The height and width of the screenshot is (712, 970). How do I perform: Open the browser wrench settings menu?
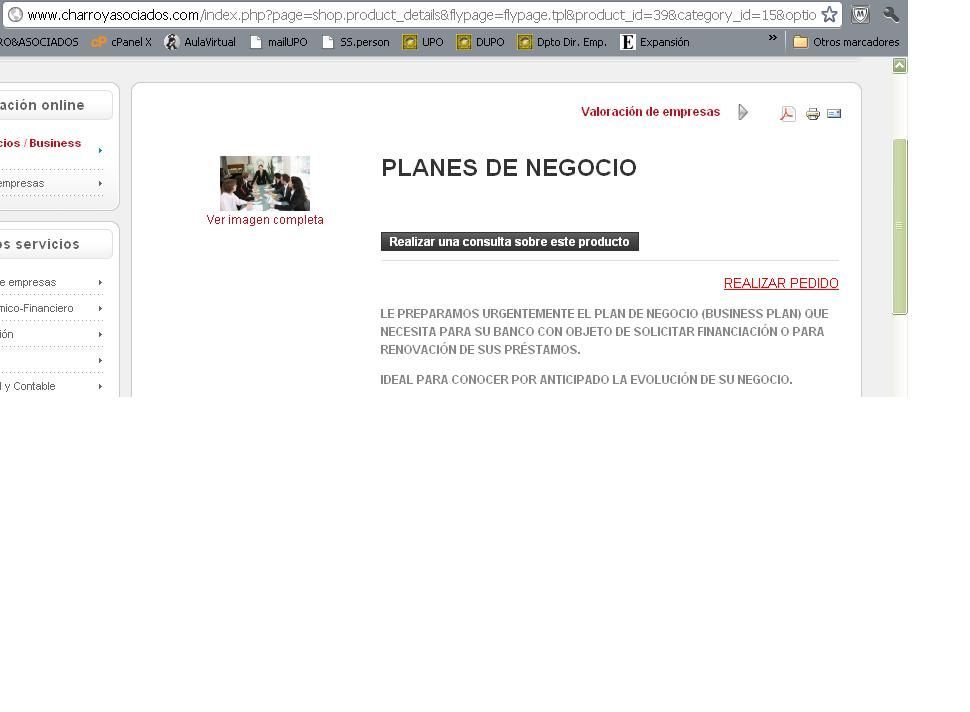point(890,14)
